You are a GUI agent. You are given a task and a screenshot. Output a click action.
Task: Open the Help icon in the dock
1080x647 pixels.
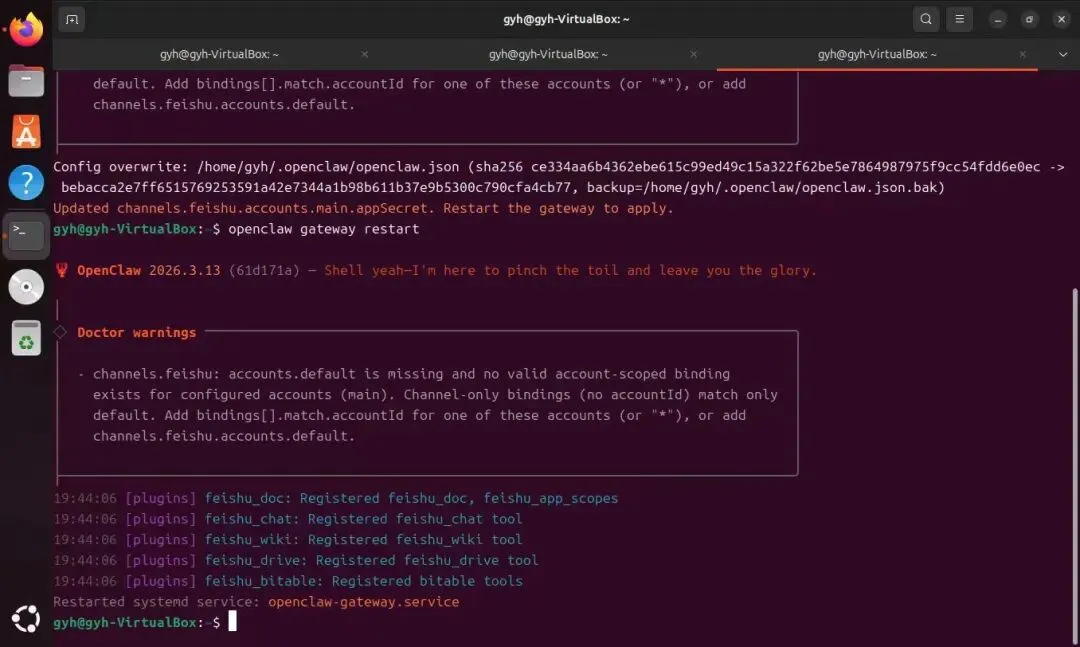26,183
